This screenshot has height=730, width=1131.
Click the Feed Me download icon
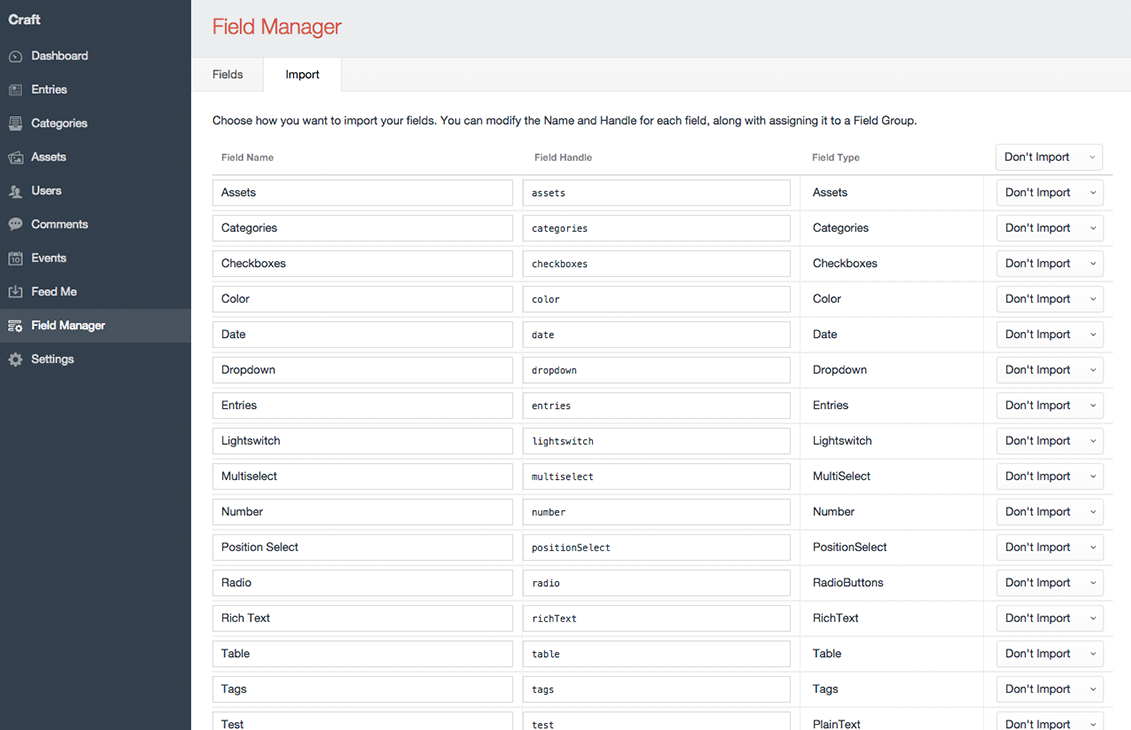pos(15,292)
